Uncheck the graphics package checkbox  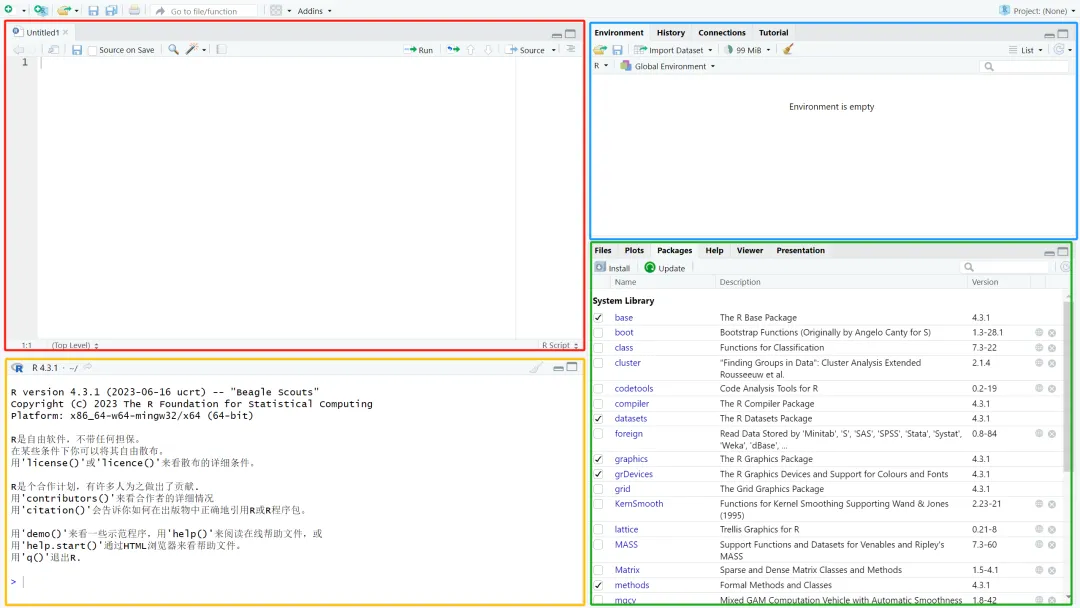pyautogui.click(x=598, y=459)
